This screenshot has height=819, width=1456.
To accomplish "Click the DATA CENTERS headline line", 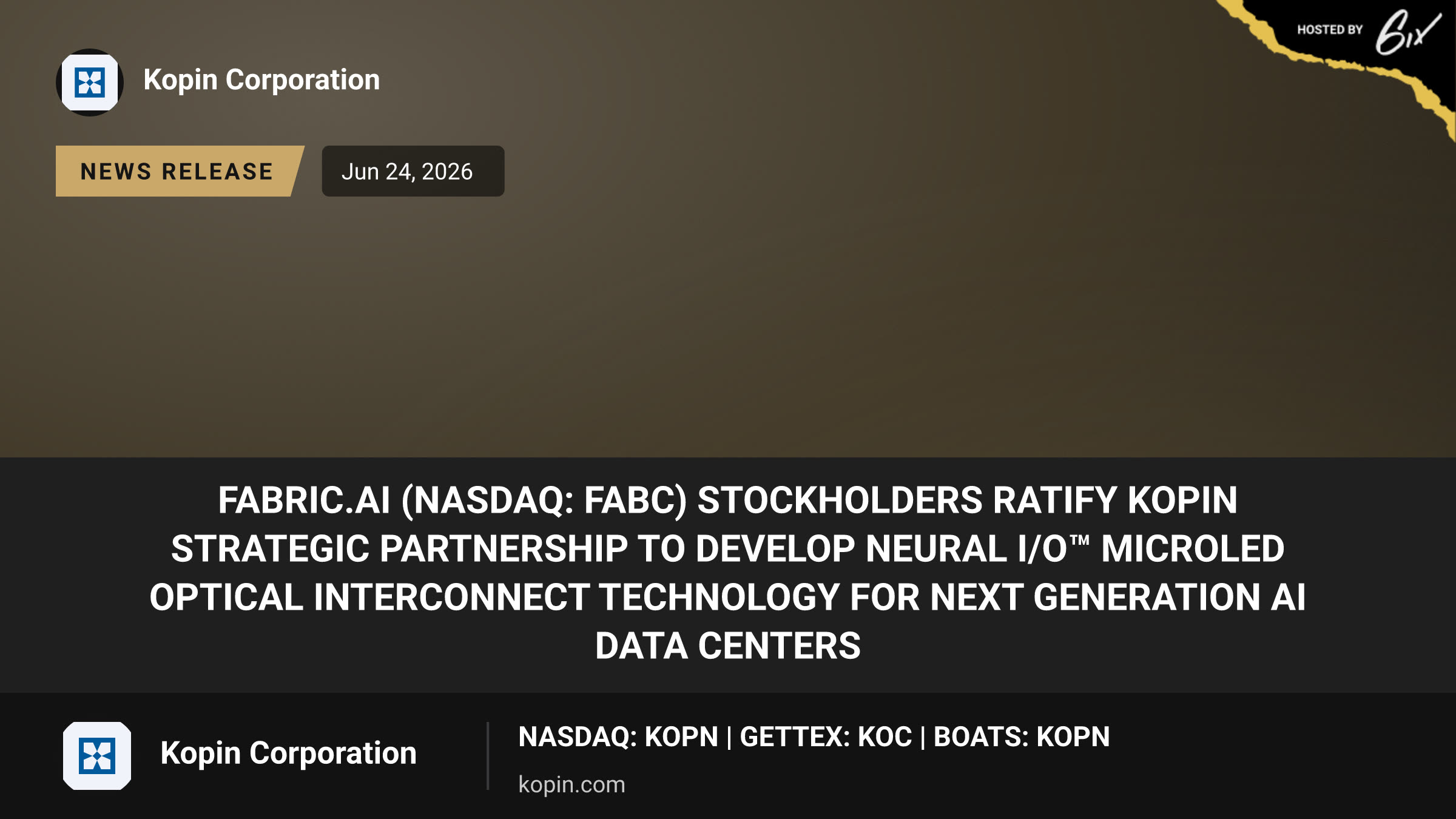I will [727, 646].
